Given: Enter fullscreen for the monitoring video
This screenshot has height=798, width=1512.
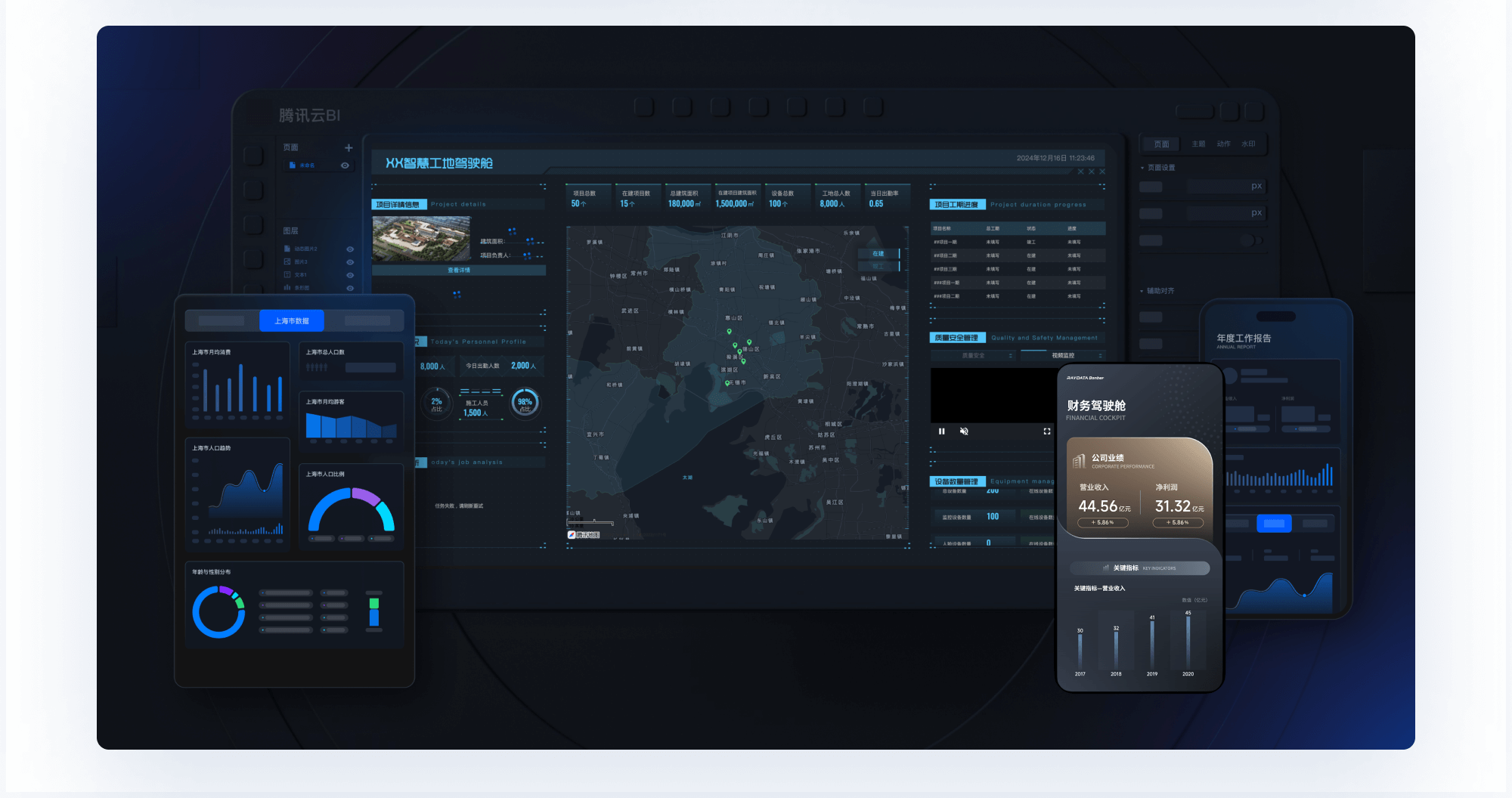Looking at the screenshot, I should pos(1047,431).
